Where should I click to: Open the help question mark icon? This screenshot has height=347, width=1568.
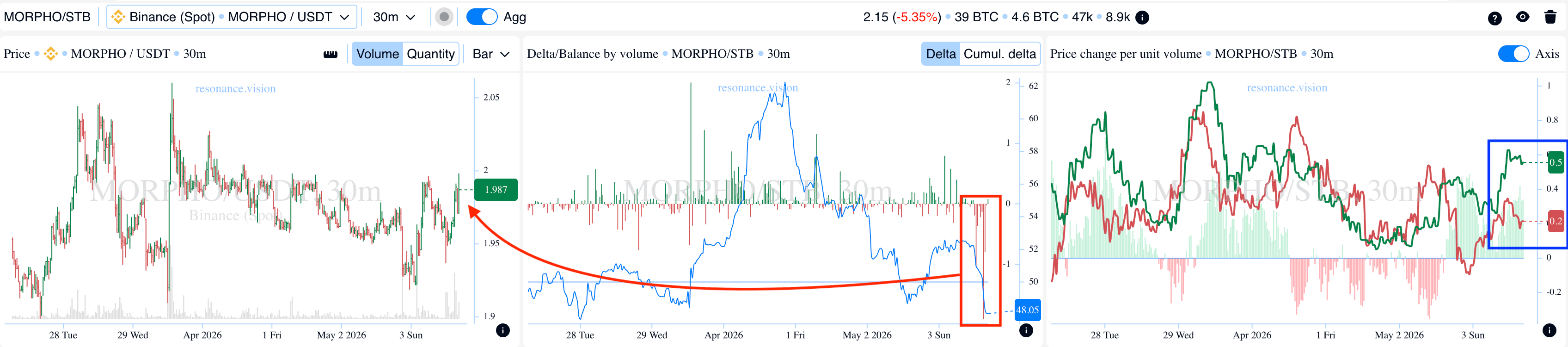click(1495, 18)
